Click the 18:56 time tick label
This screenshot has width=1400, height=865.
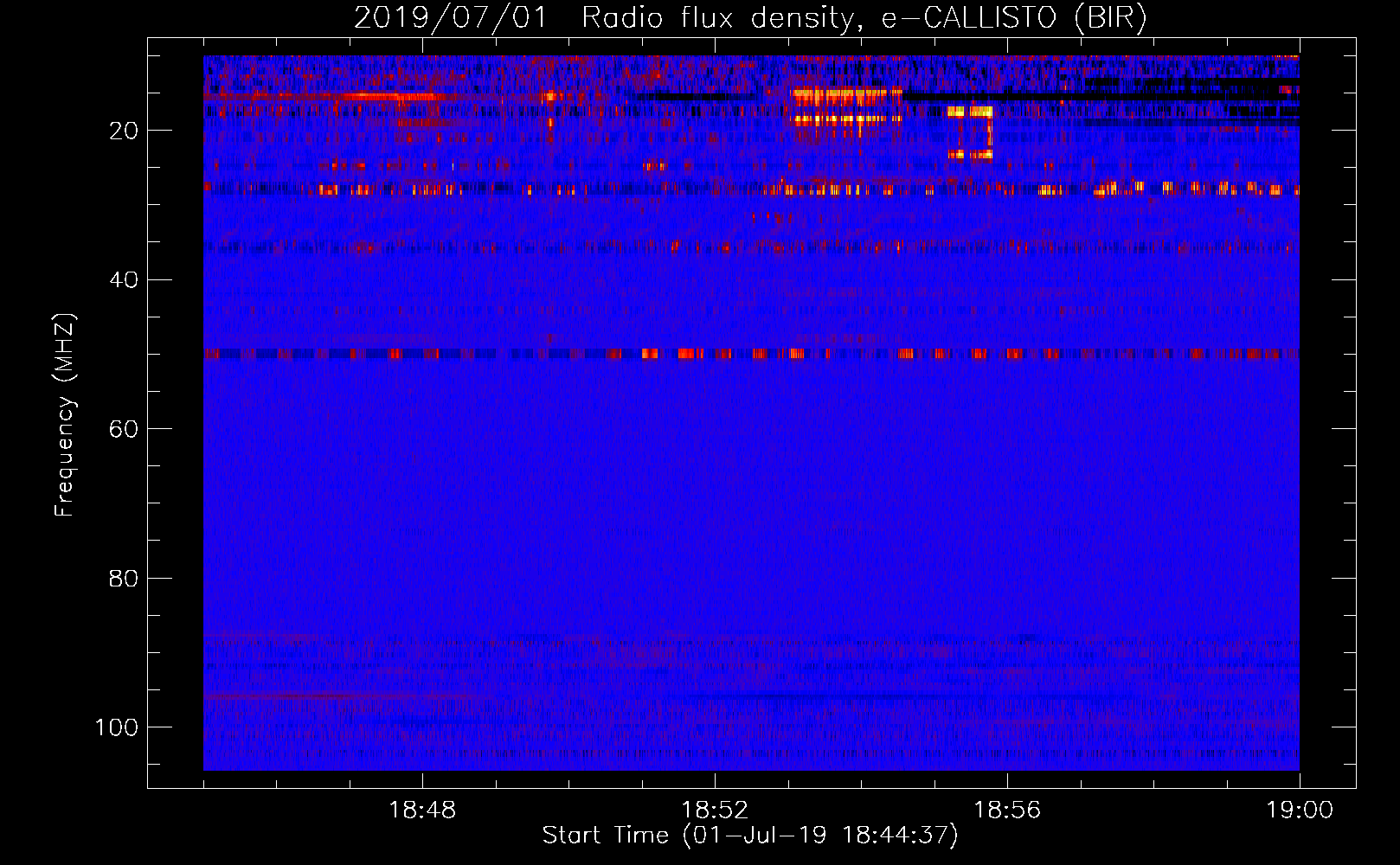pyautogui.click(x=1007, y=811)
